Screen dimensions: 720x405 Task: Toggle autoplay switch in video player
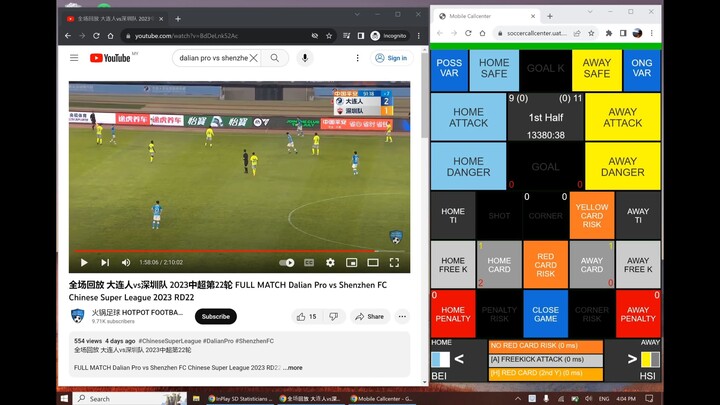[x=287, y=263]
